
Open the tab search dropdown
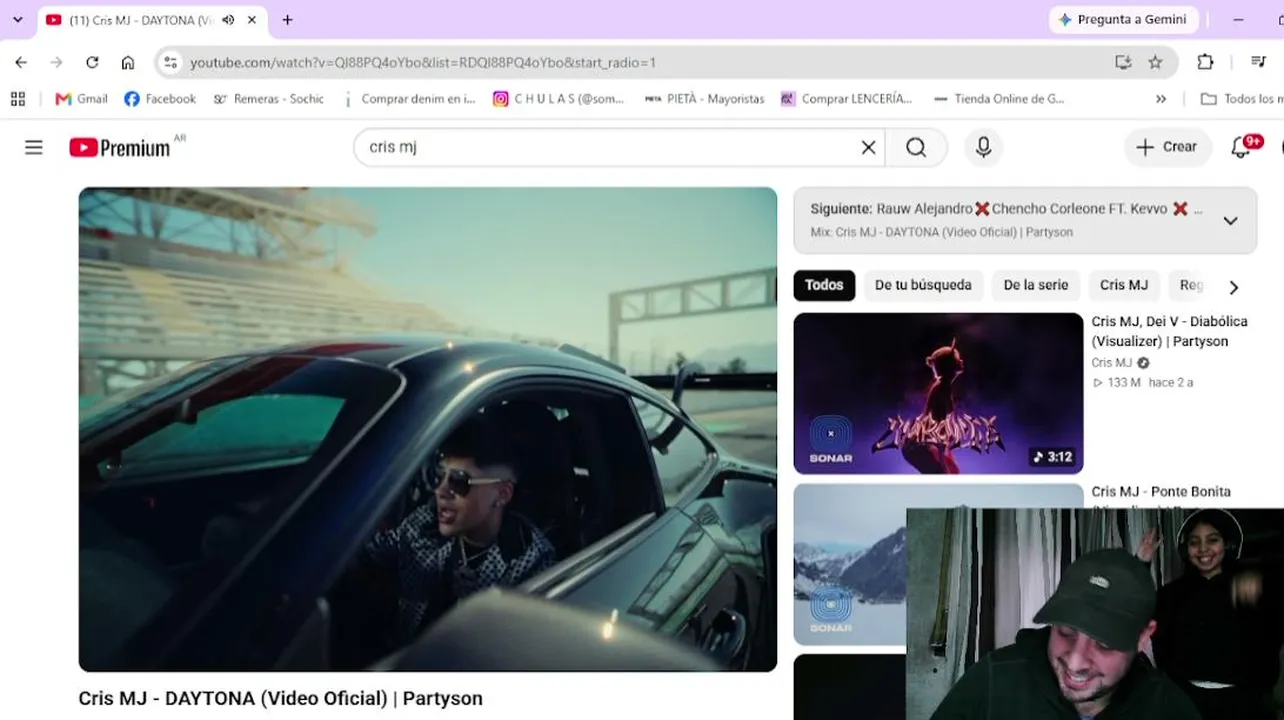[x=17, y=20]
